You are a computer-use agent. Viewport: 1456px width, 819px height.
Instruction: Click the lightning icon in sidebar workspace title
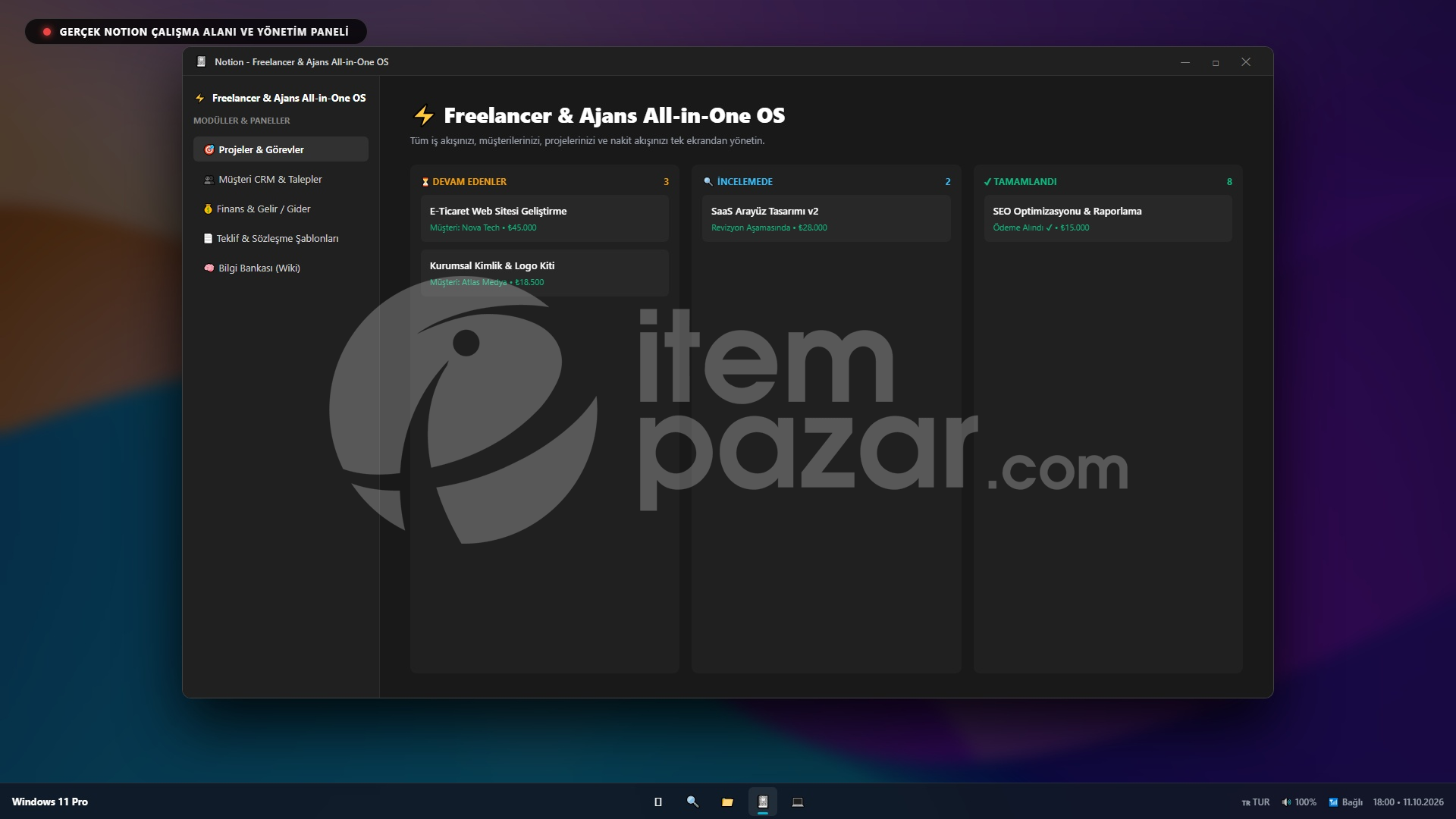coord(200,98)
